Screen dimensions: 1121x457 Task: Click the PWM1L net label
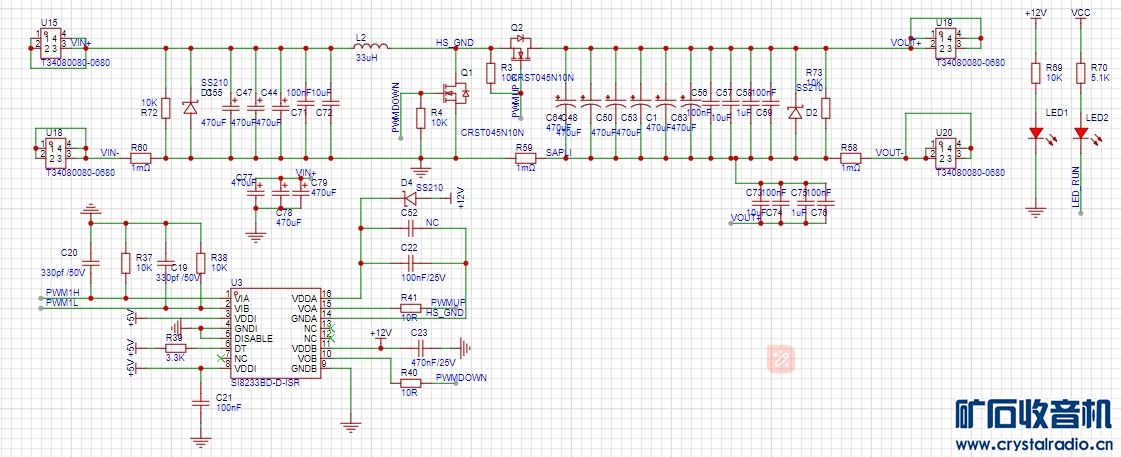point(61,303)
